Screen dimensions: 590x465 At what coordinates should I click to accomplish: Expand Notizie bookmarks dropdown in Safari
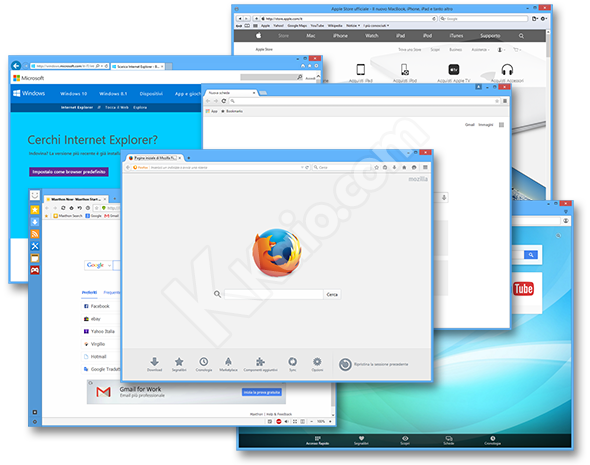click(353, 26)
